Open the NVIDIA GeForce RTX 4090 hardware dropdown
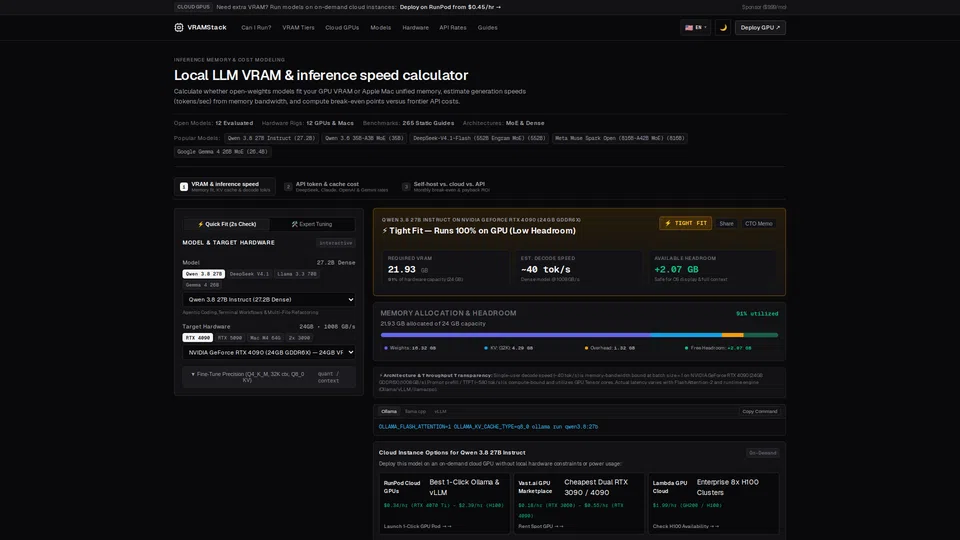The image size is (960, 540). [269, 352]
